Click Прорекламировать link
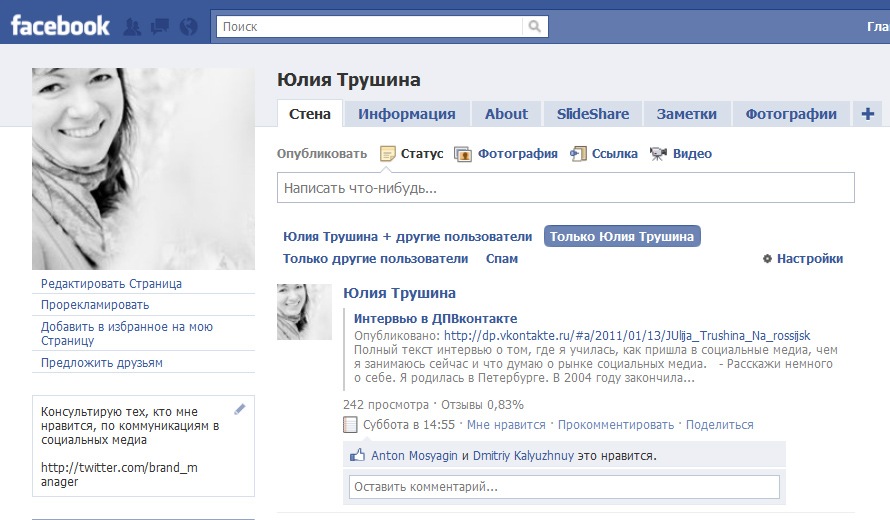The width and height of the screenshot is (890, 520). coord(95,305)
